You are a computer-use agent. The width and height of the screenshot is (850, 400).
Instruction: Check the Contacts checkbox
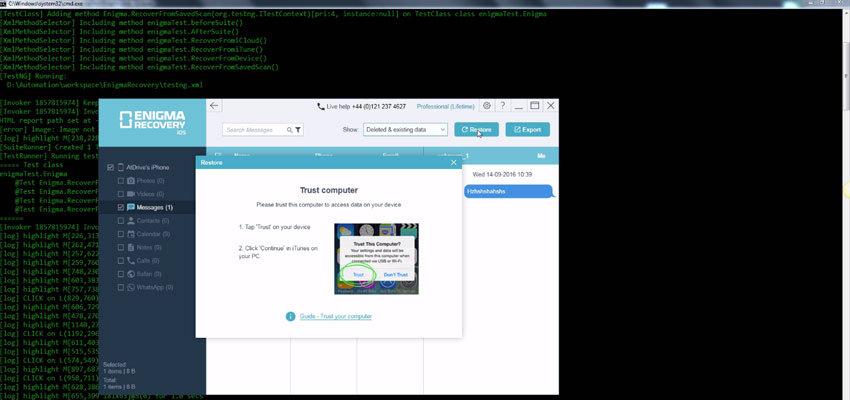[120, 221]
